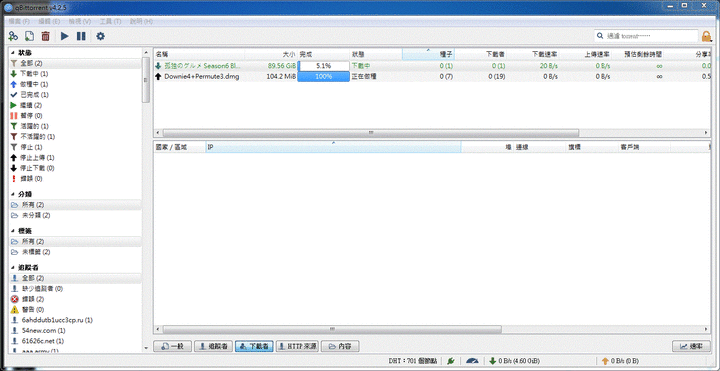The image size is (720, 371).
Task: Collapse the 分類 sidebar section
Action: 13,194
